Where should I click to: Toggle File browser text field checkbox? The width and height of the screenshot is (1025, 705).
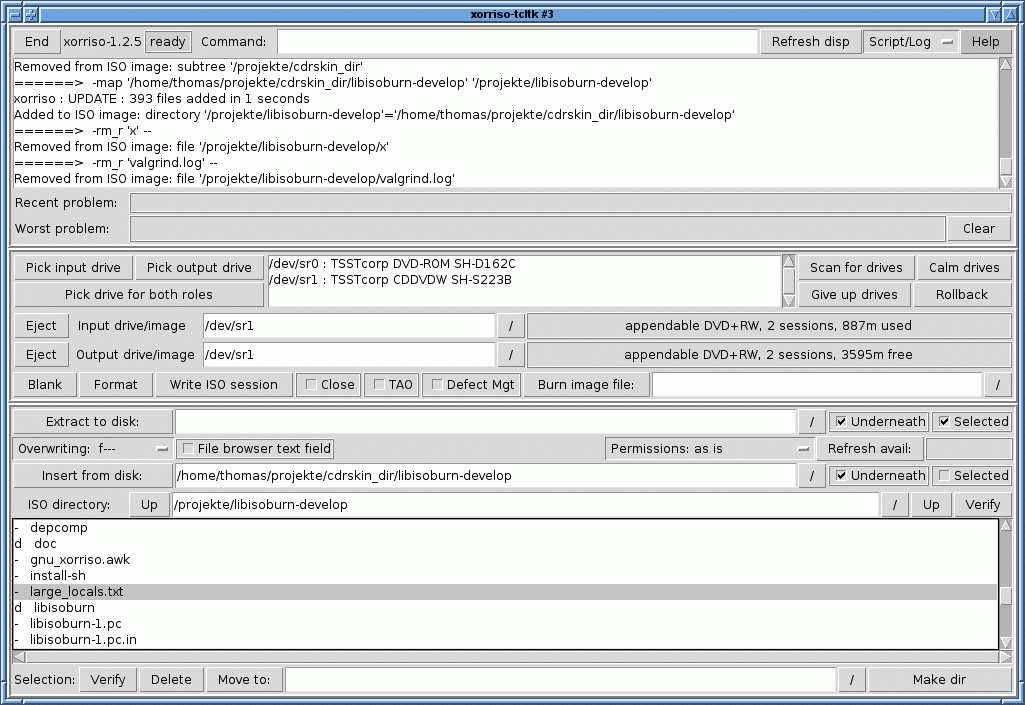pos(256,449)
